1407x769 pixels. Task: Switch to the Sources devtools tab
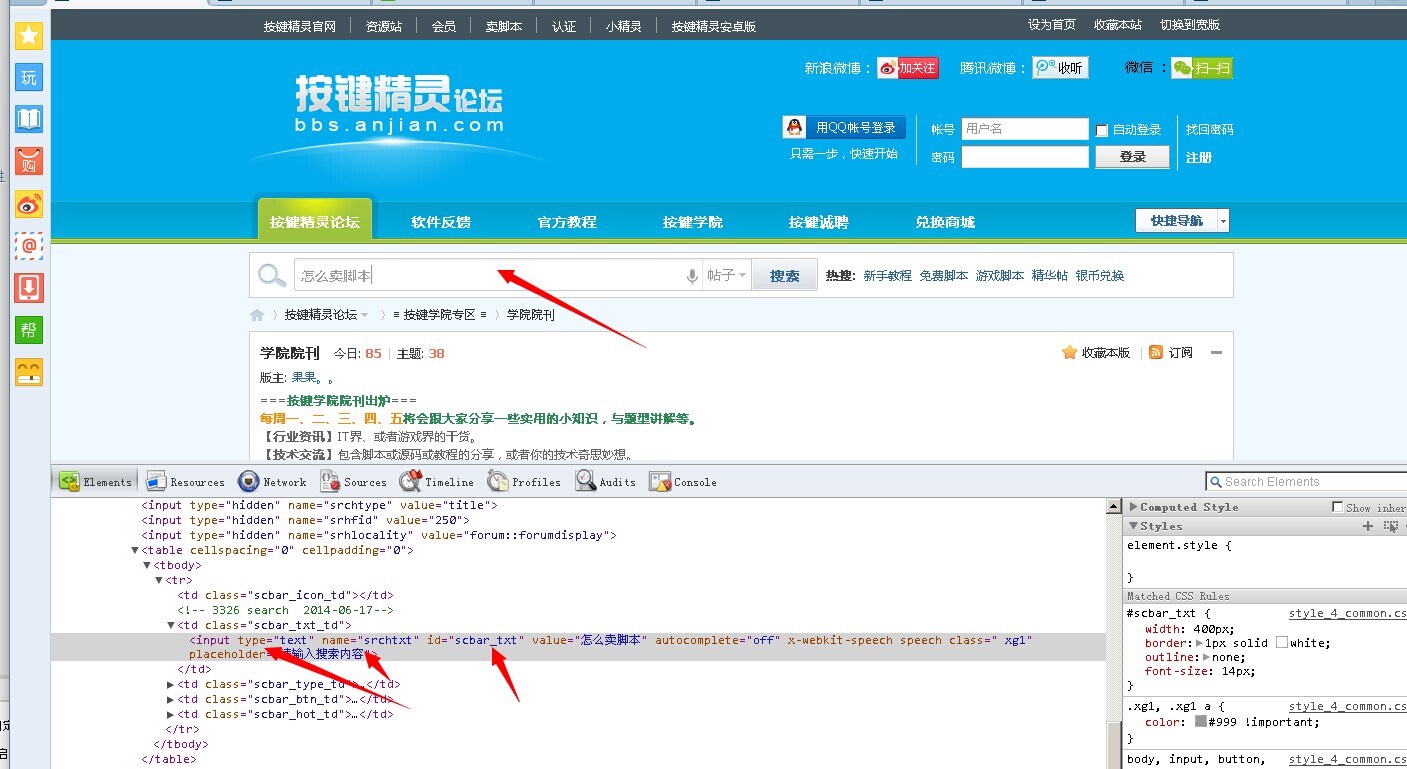point(353,482)
